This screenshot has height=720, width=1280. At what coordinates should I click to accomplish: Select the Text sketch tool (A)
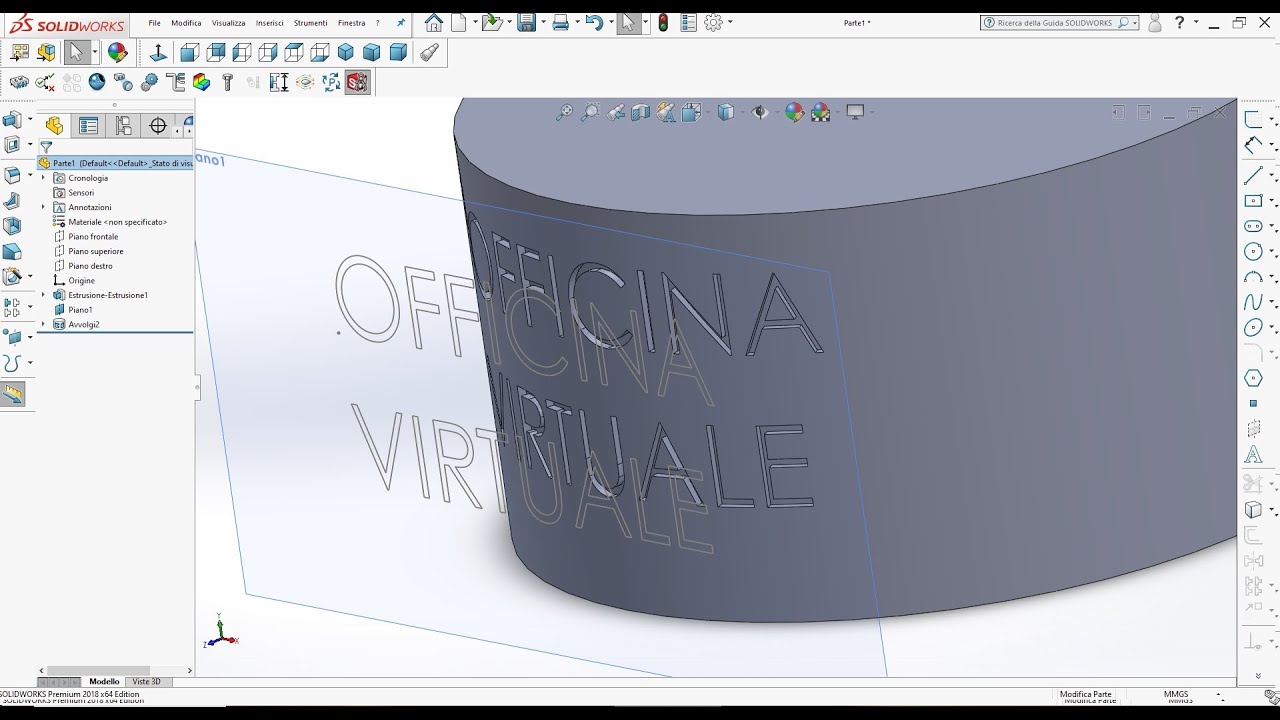click(1253, 455)
